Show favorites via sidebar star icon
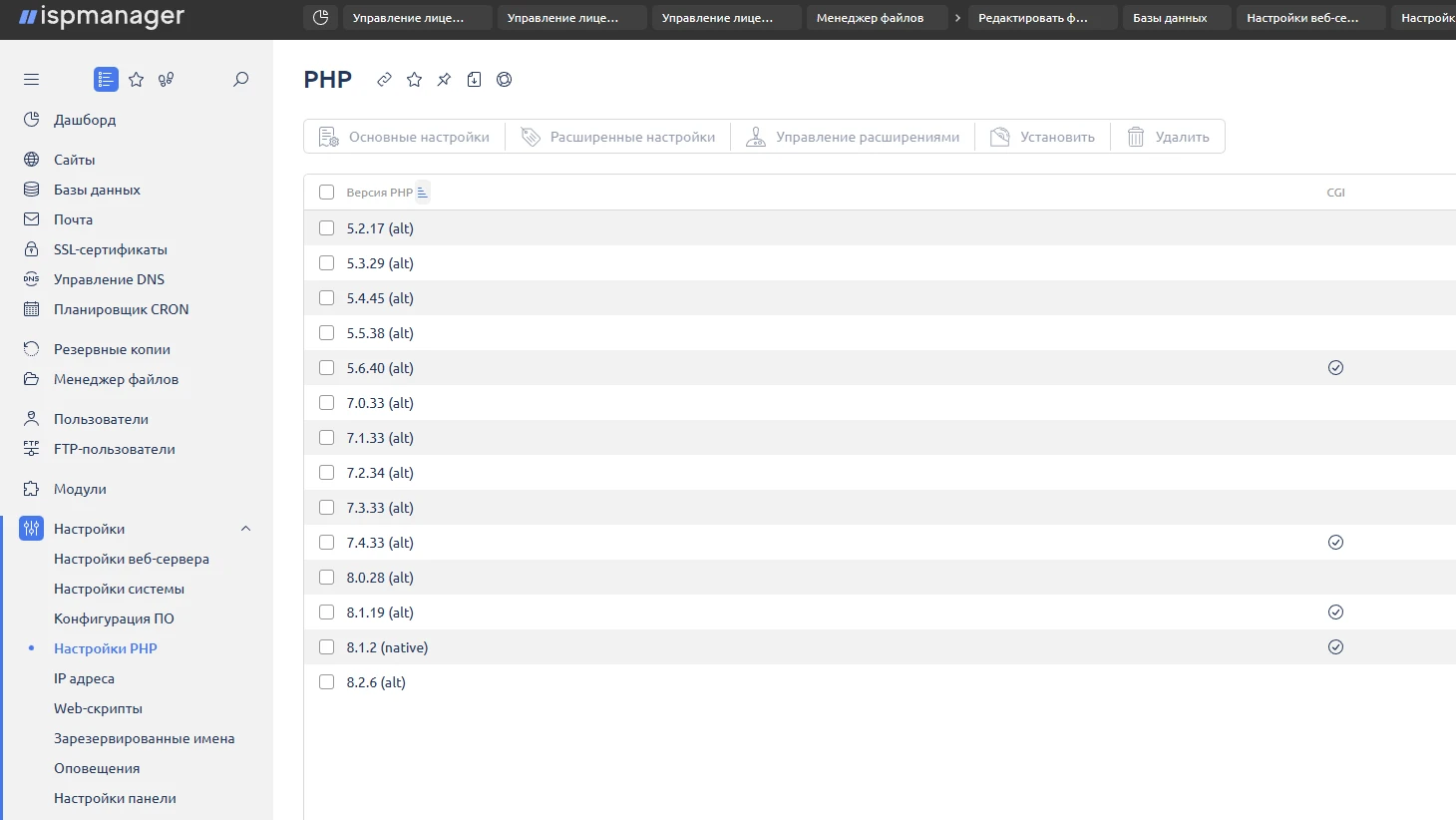Image resolution: width=1456 pixels, height=820 pixels. click(x=137, y=80)
